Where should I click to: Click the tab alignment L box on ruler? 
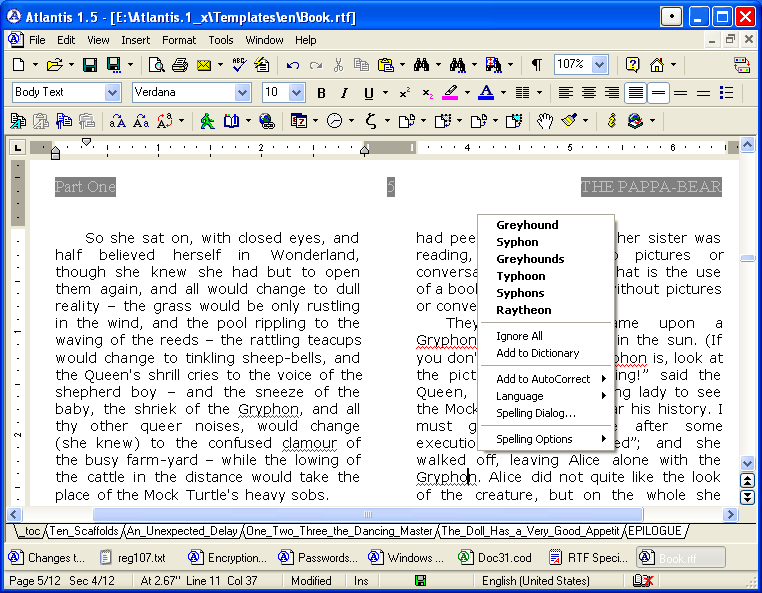17,147
